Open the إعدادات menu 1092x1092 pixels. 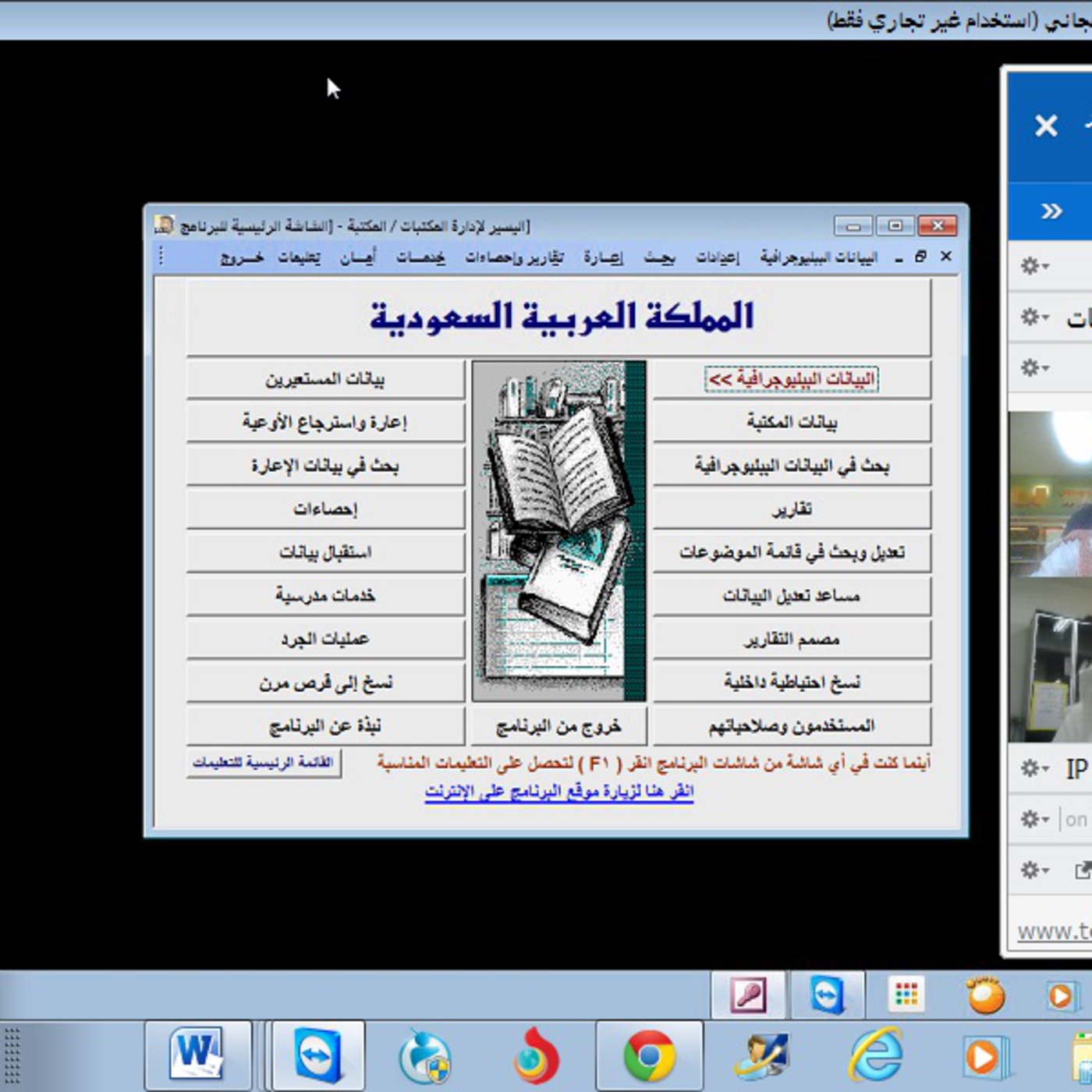point(717,257)
